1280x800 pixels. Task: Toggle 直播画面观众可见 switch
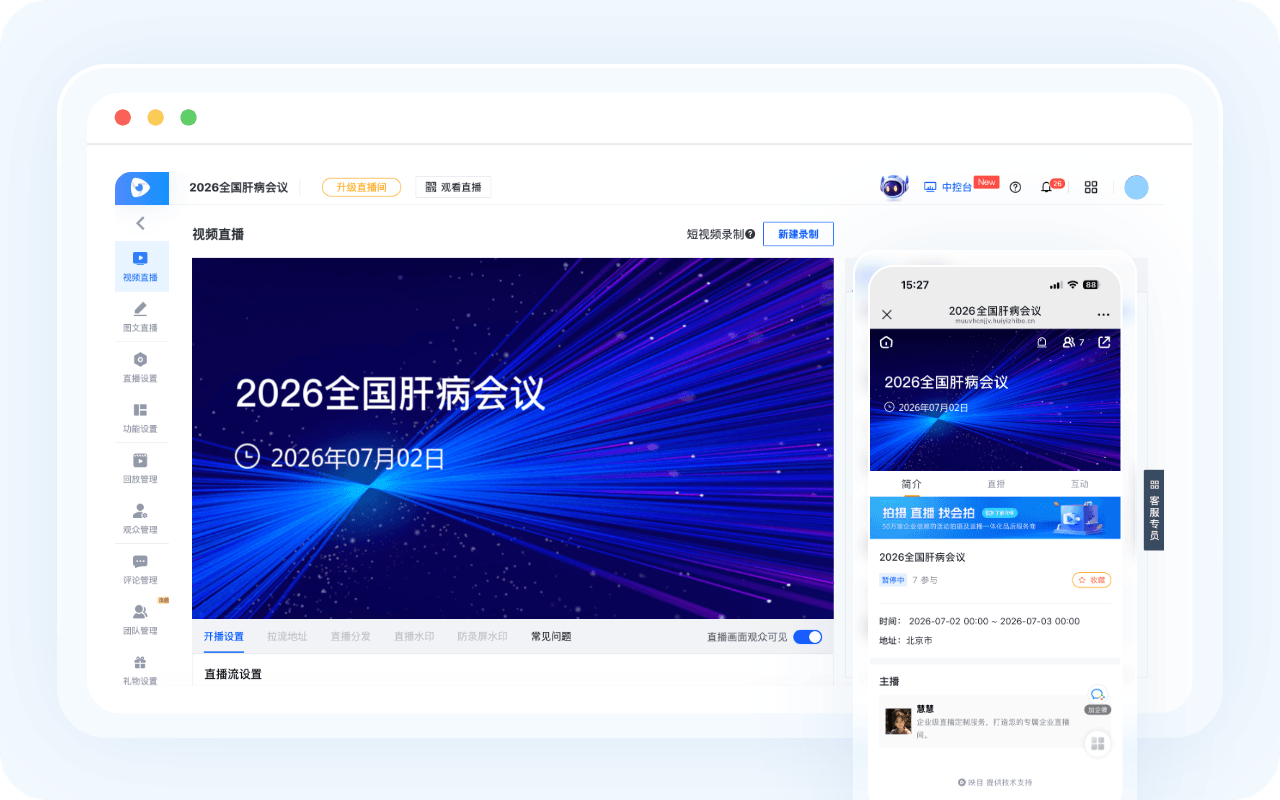coord(808,636)
